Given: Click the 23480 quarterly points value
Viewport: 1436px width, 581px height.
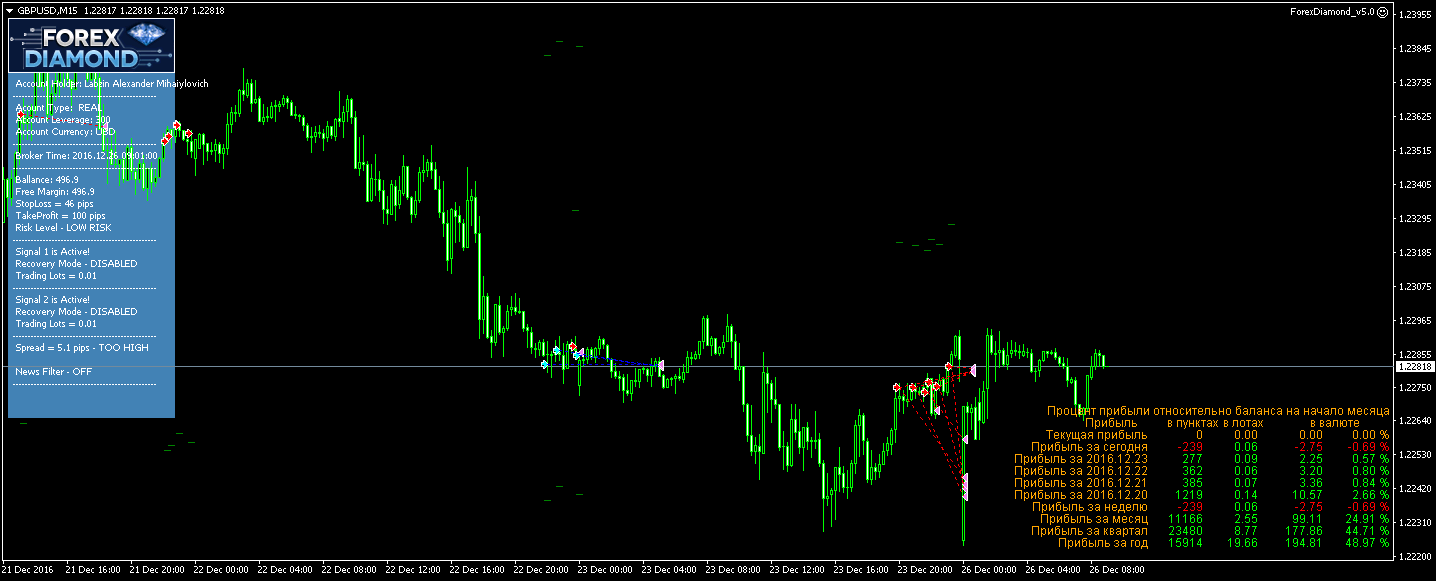Looking at the screenshot, I should (x=1184, y=531).
